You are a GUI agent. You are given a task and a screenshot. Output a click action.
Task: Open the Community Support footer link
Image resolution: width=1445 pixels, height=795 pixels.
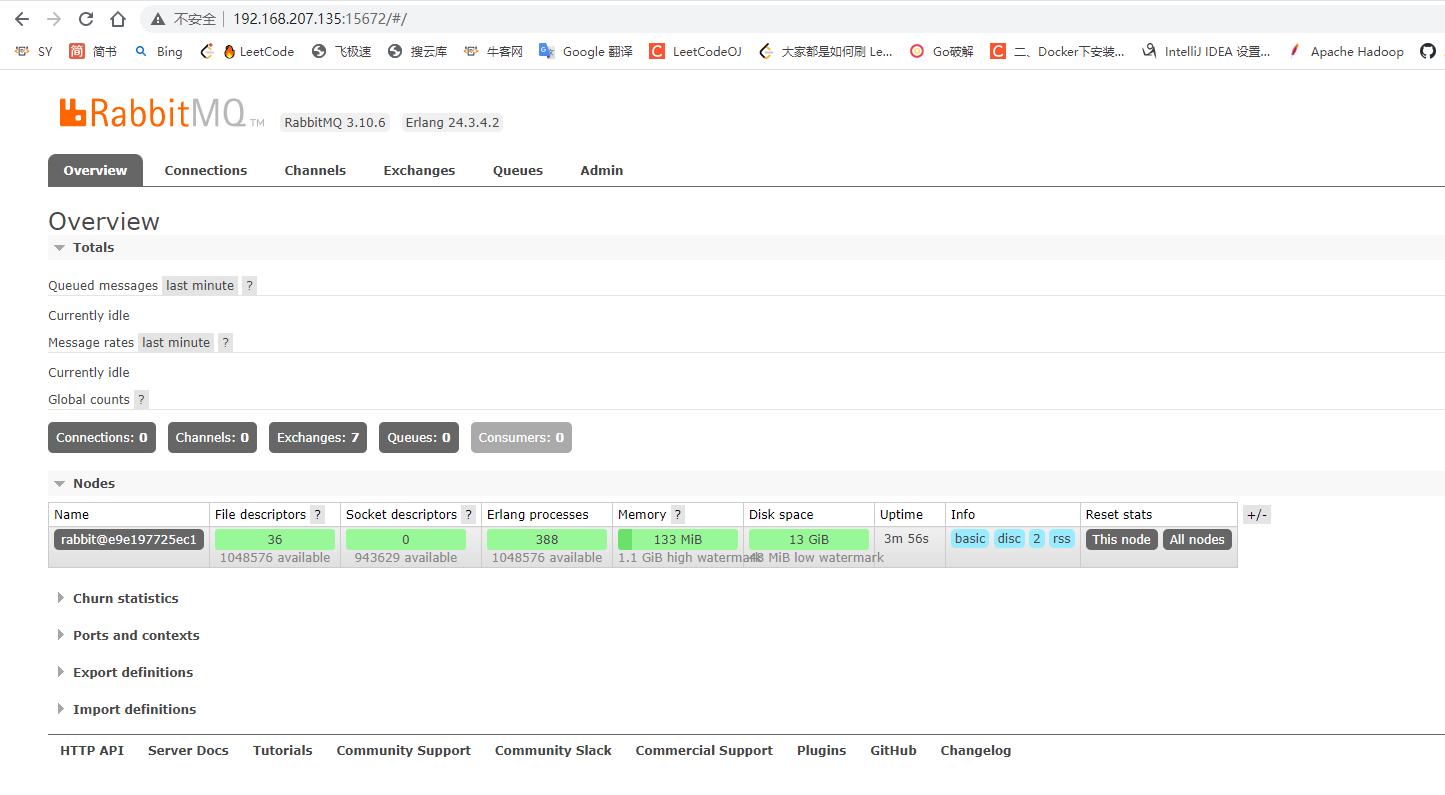pos(404,750)
